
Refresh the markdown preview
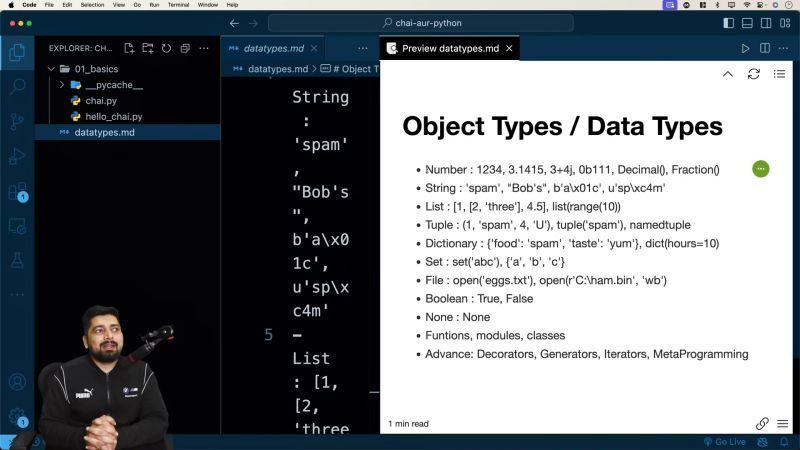point(754,74)
